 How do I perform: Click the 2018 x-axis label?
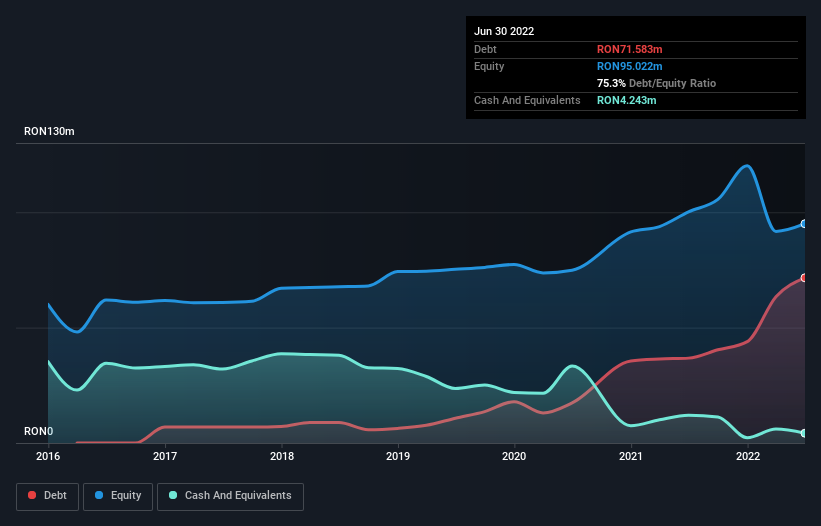coord(282,456)
